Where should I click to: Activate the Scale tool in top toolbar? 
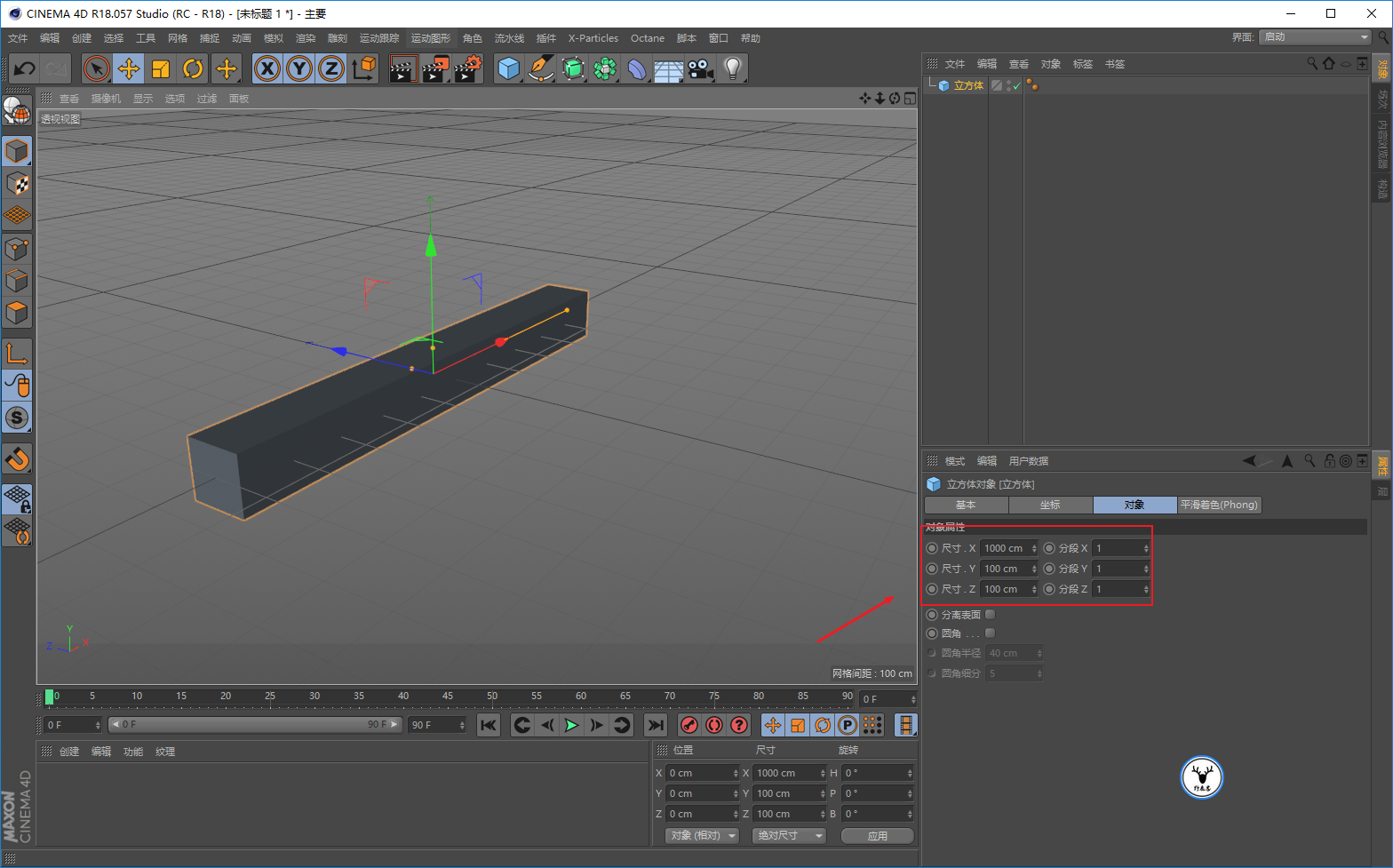coord(161,68)
